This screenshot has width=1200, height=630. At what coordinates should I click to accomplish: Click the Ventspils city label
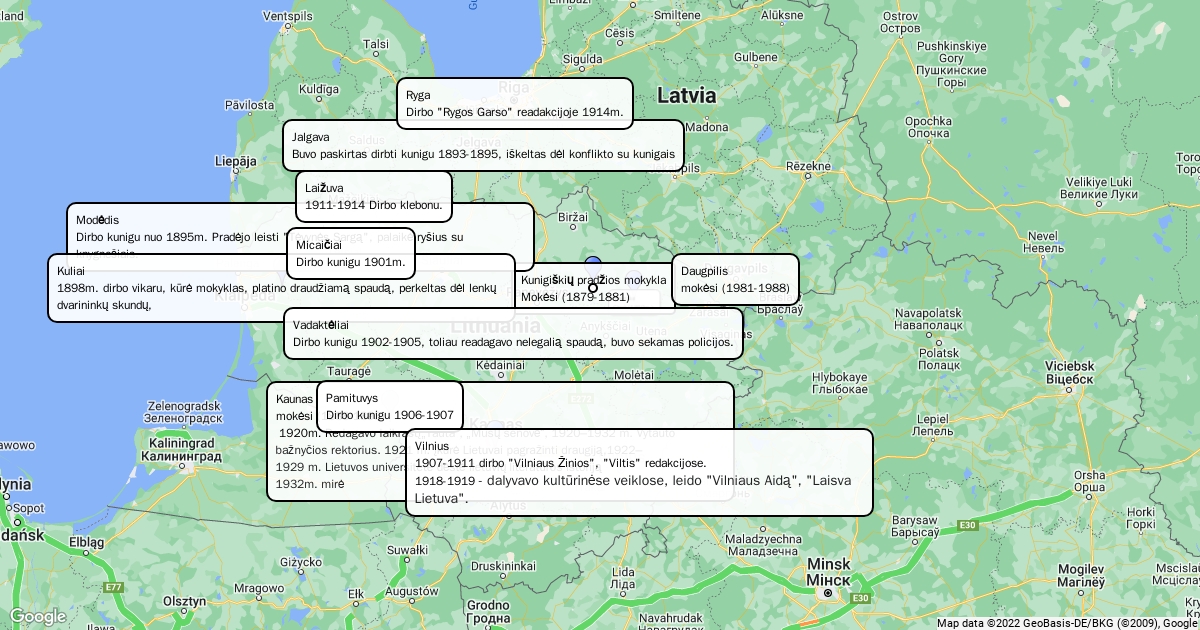coord(288,16)
